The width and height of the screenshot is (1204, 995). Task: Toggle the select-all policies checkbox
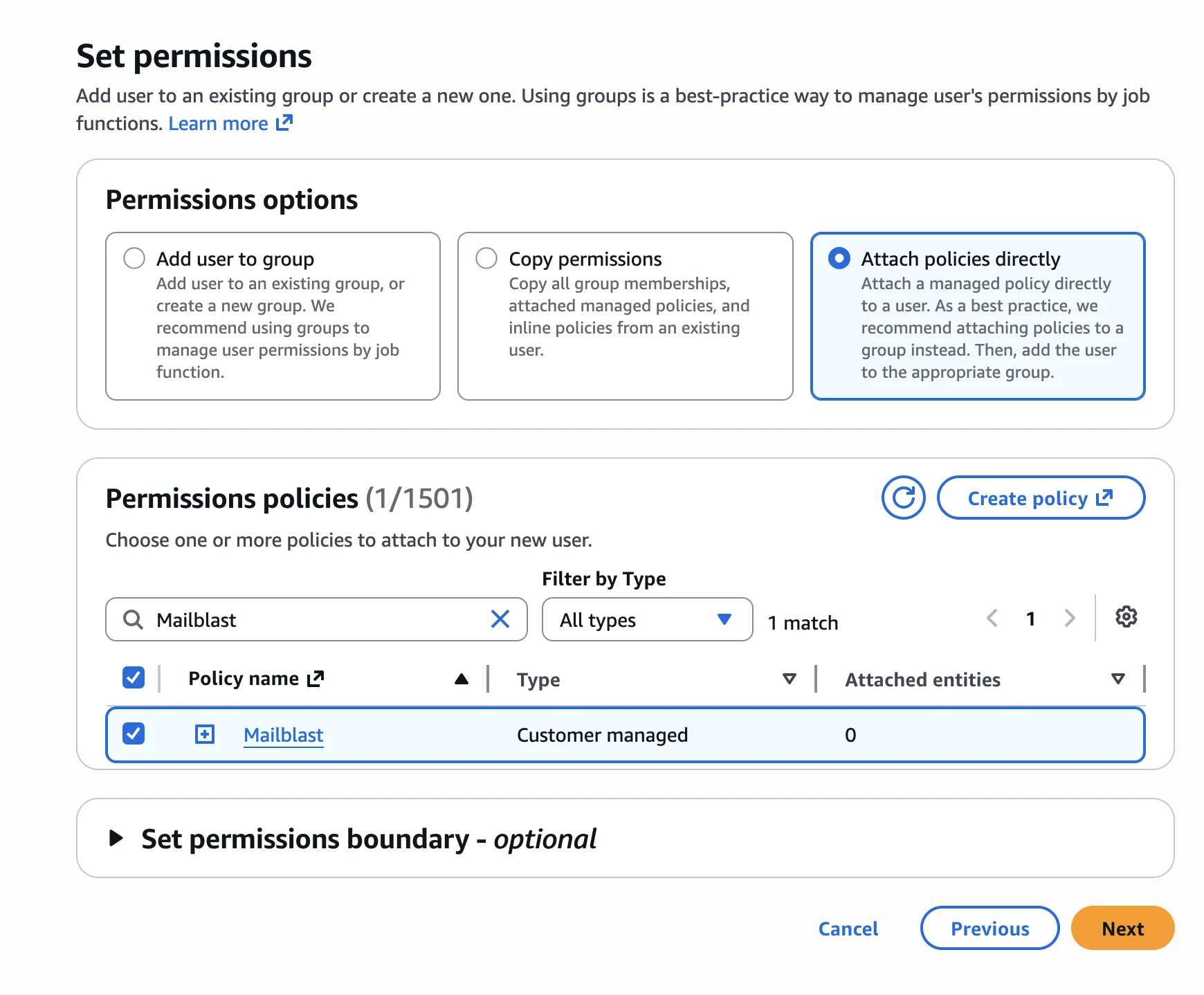point(134,677)
